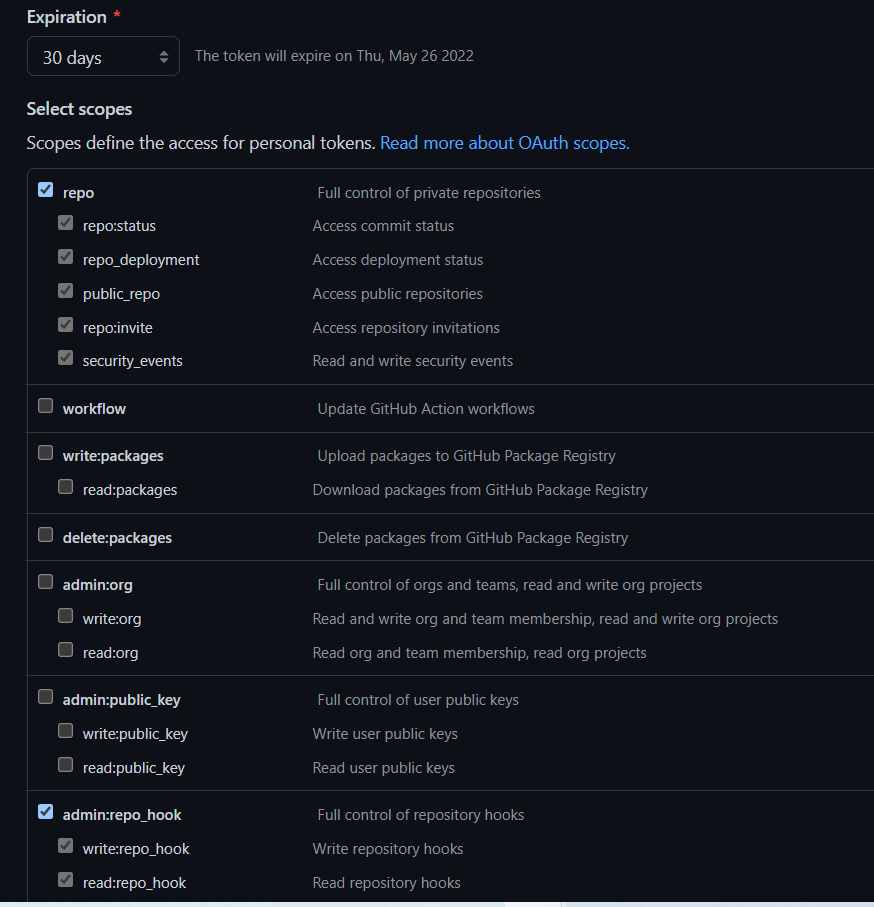
Task: Check the read:org checkbox
Action: click(66, 650)
